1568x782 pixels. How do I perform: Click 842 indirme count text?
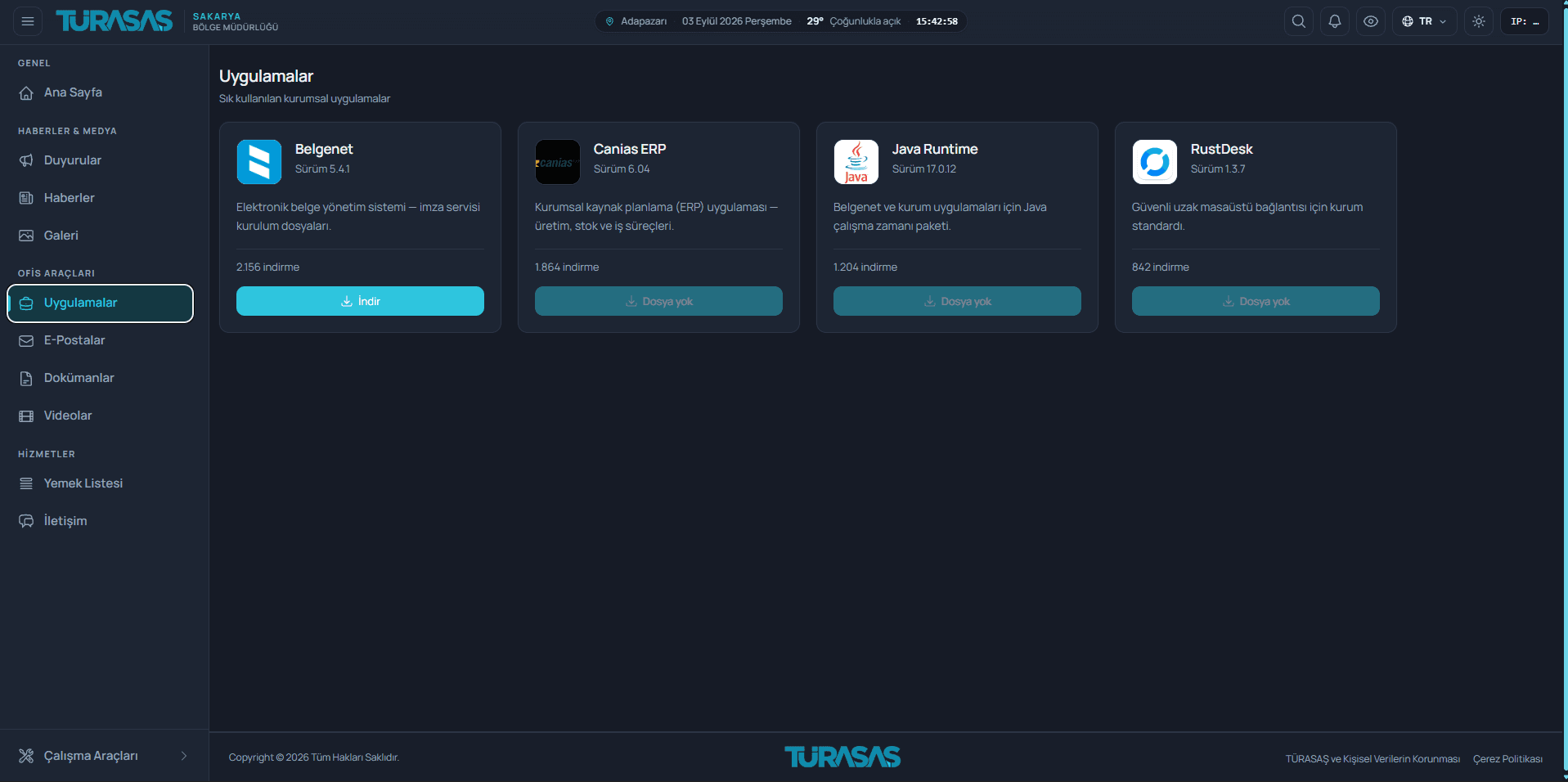pos(1161,267)
